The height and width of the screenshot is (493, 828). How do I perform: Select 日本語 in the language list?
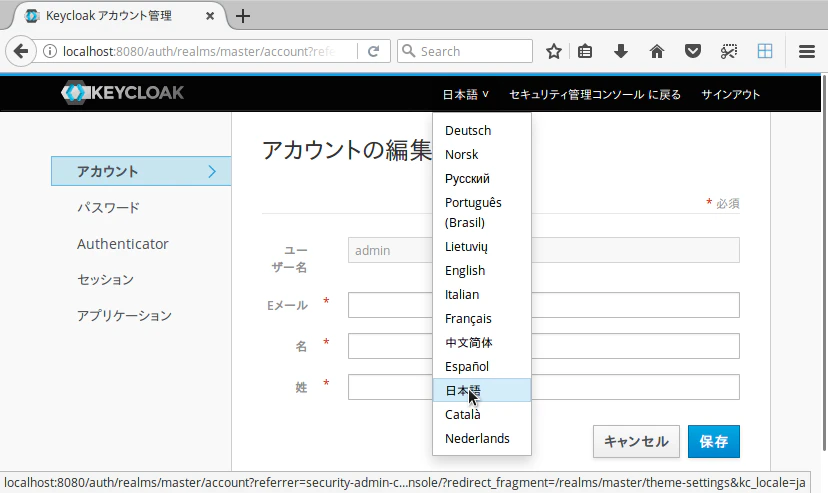click(482, 390)
